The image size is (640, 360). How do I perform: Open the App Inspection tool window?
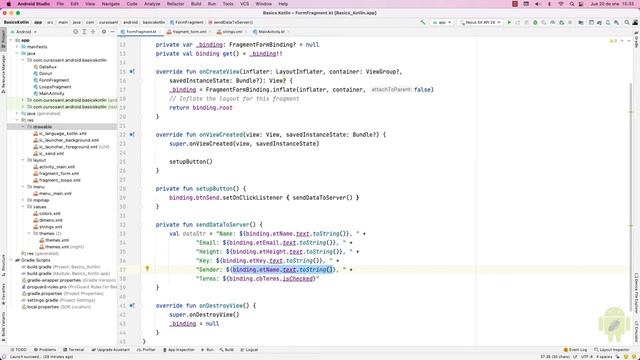(x=179, y=350)
